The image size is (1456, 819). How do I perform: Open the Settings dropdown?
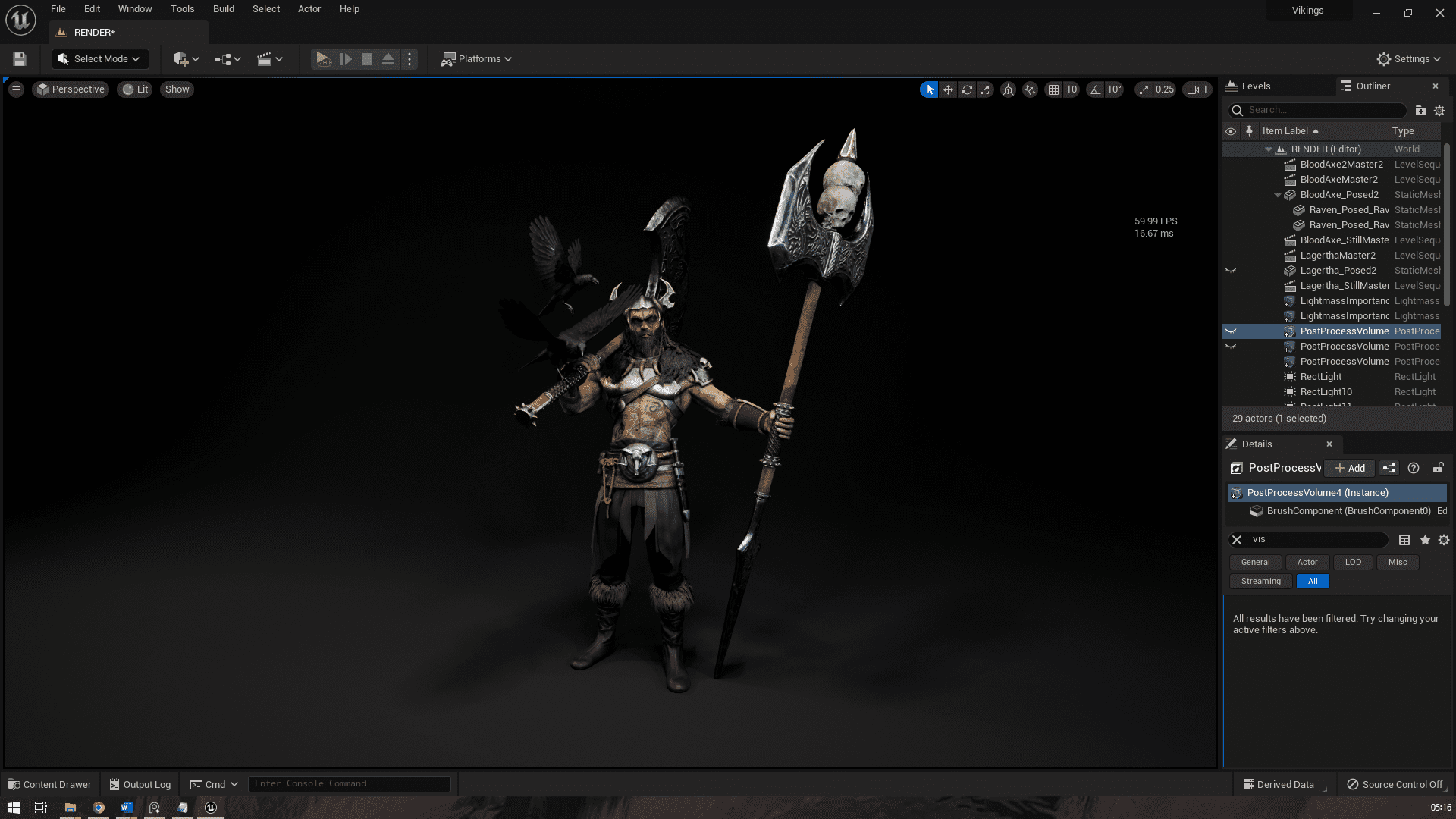[x=1408, y=59]
